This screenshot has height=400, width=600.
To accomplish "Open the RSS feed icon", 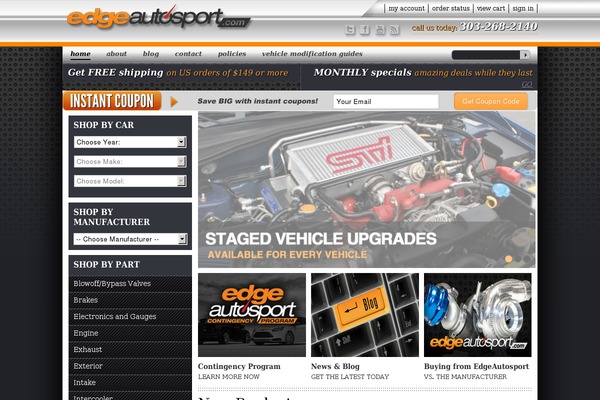I will pos(394,29).
